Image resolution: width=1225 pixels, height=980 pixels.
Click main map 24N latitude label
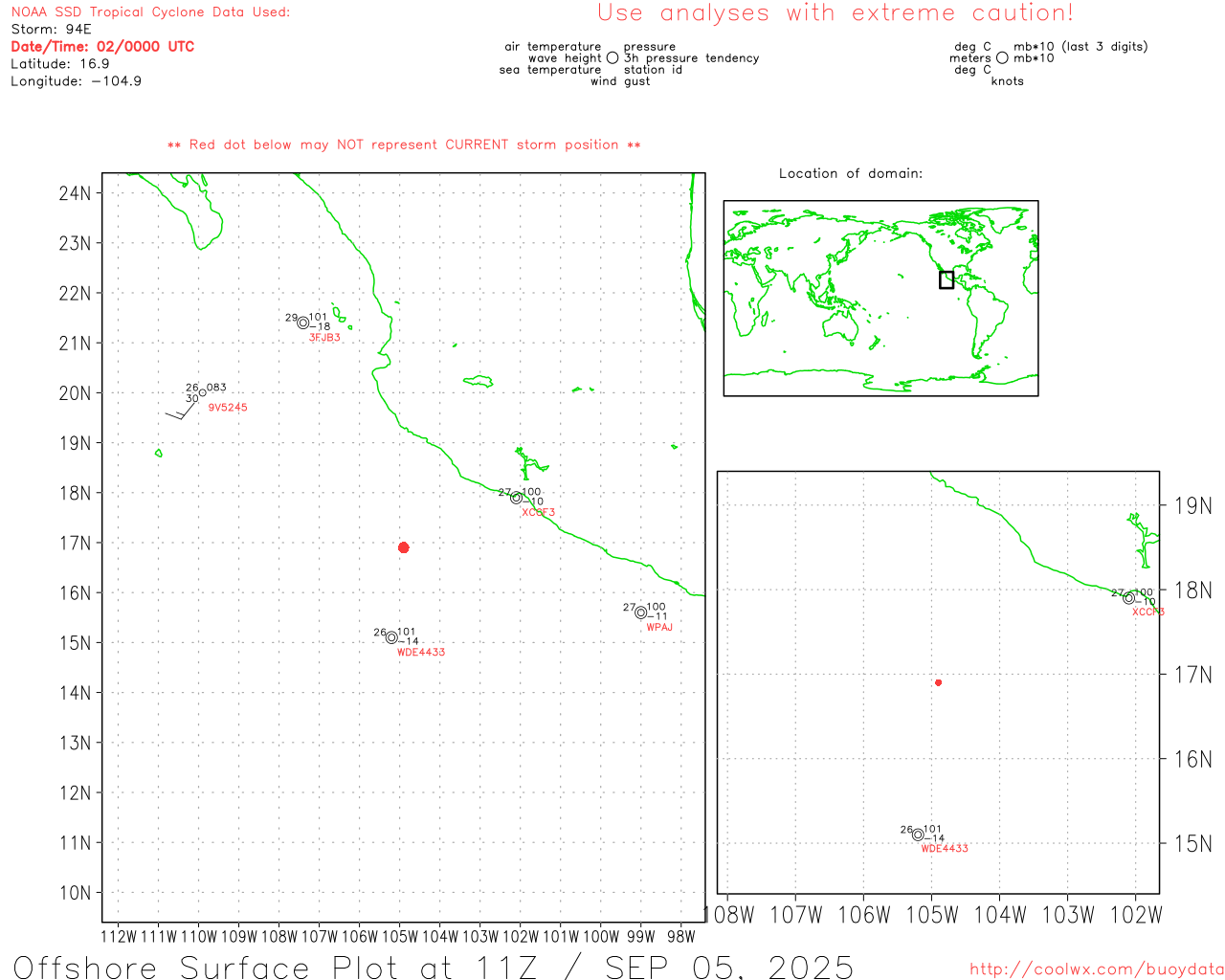coord(75,193)
